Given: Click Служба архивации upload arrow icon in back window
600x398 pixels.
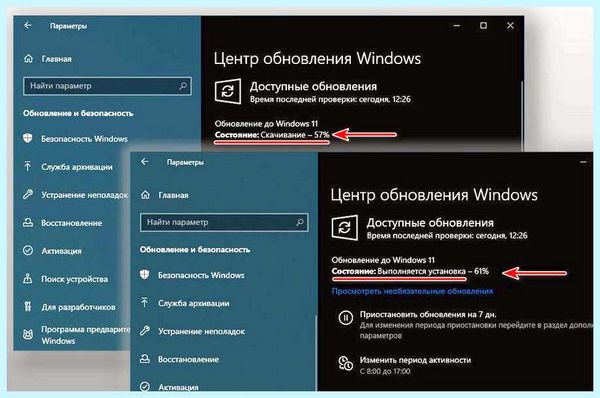Looking at the screenshot, I should (28, 166).
